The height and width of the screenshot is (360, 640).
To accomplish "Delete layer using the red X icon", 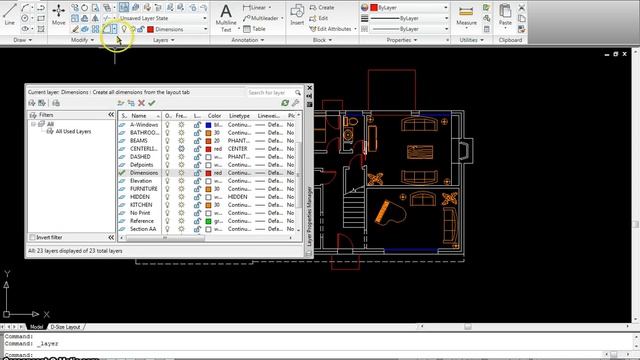I will pos(141,103).
